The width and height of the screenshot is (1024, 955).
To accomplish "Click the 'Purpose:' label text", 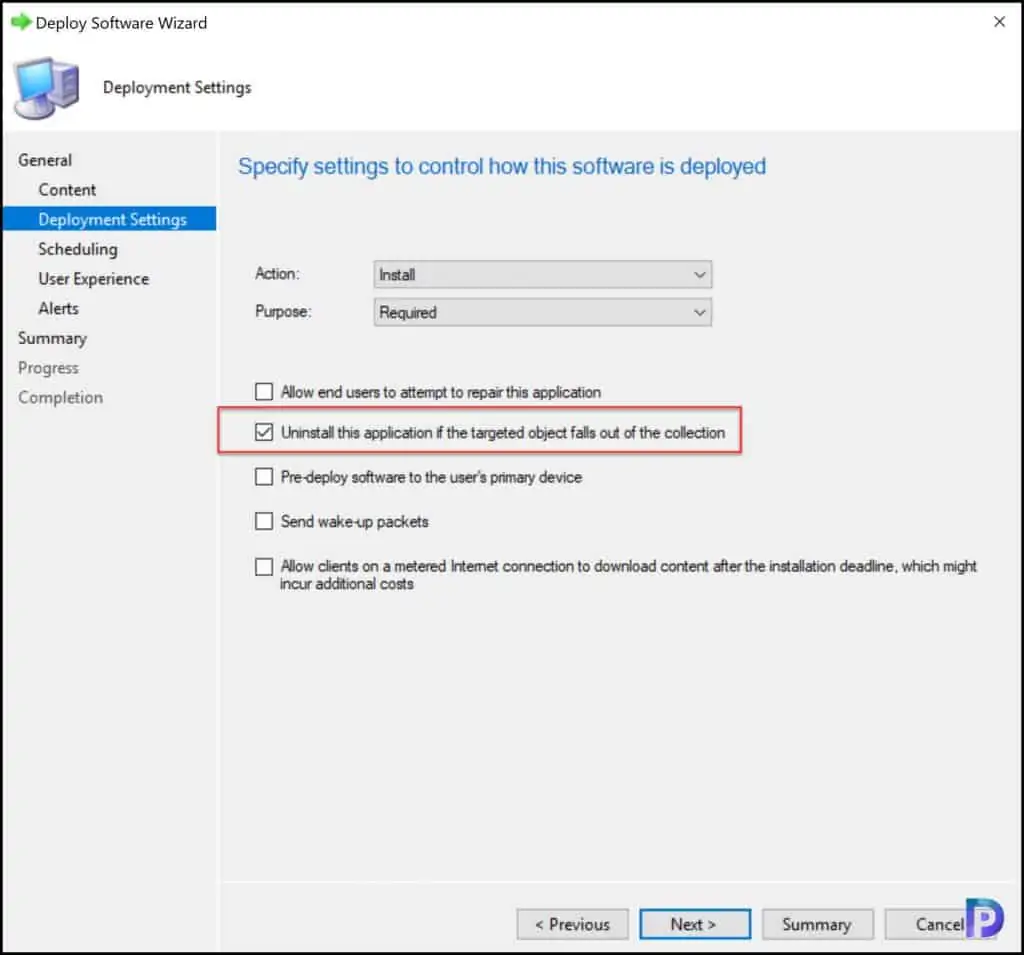I will click(283, 312).
